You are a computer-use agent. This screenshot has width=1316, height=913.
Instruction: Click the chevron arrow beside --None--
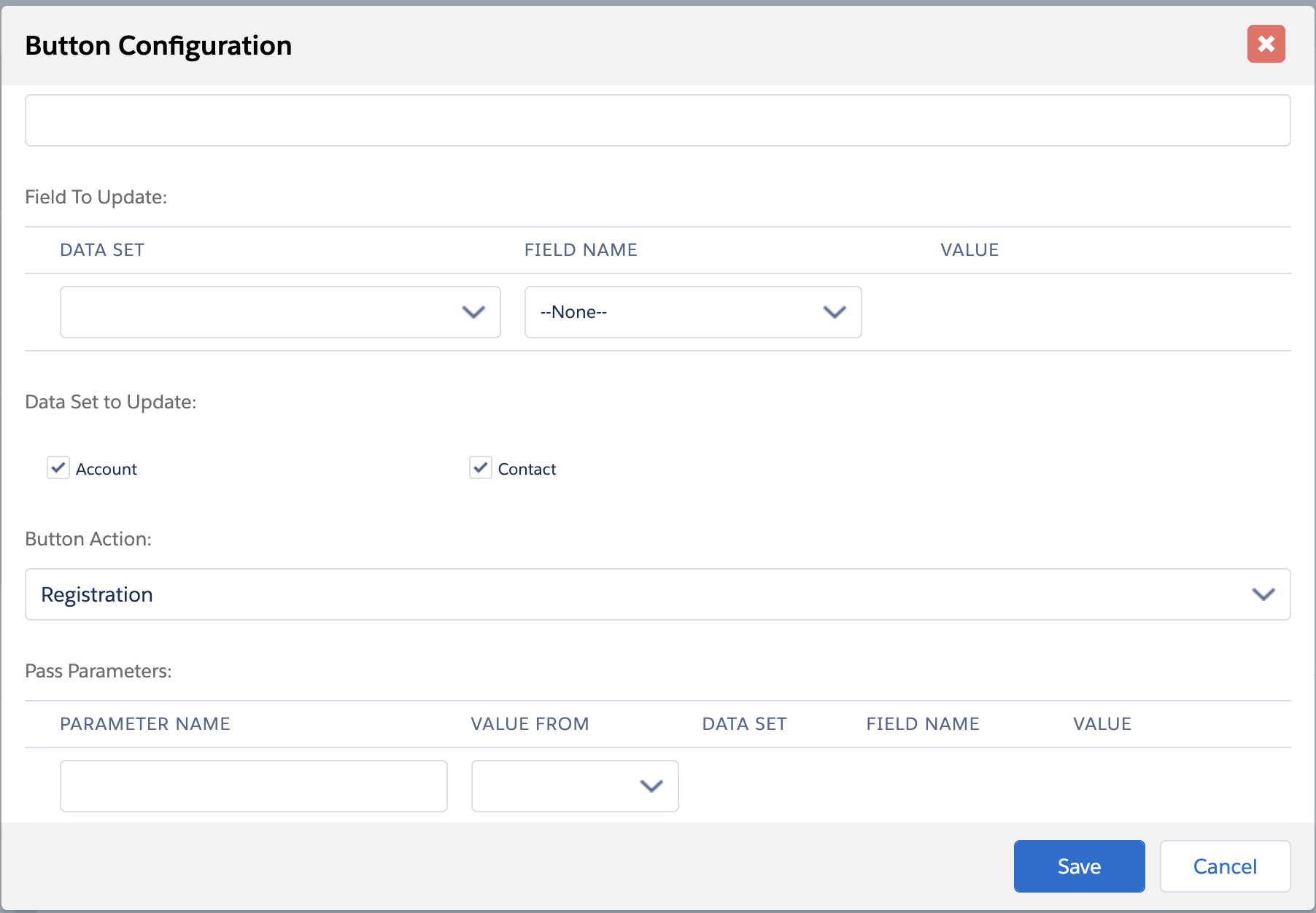point(834,312)
